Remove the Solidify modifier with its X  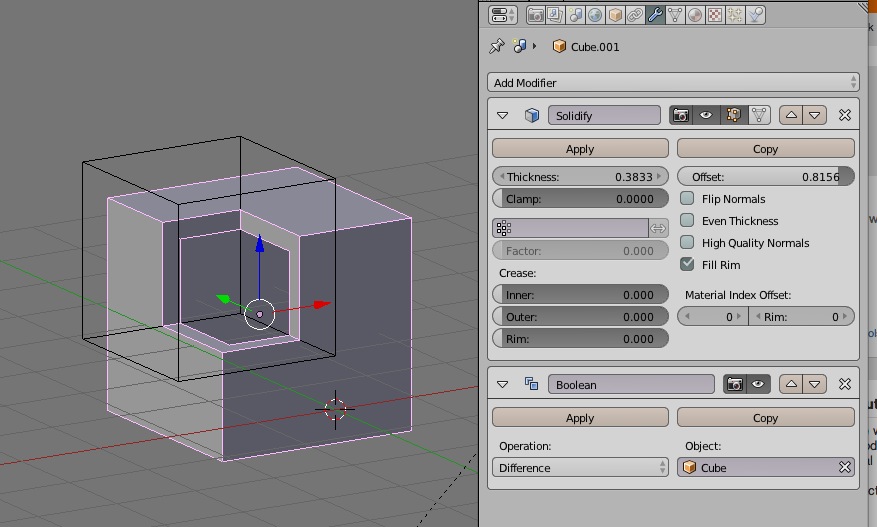pyautogui.click(x=845, y=115)
